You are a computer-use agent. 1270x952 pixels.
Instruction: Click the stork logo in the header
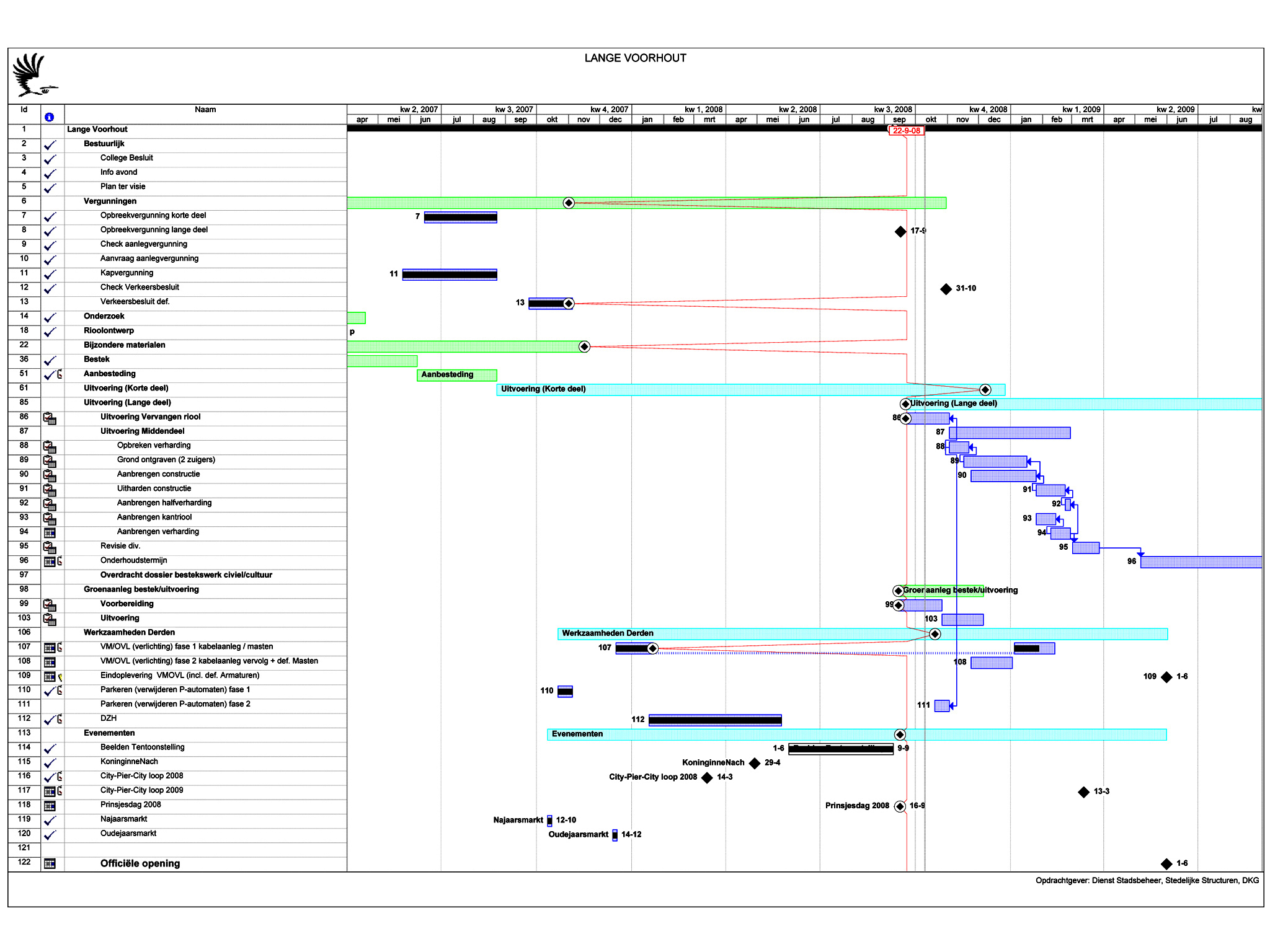(x=34, y=75)
